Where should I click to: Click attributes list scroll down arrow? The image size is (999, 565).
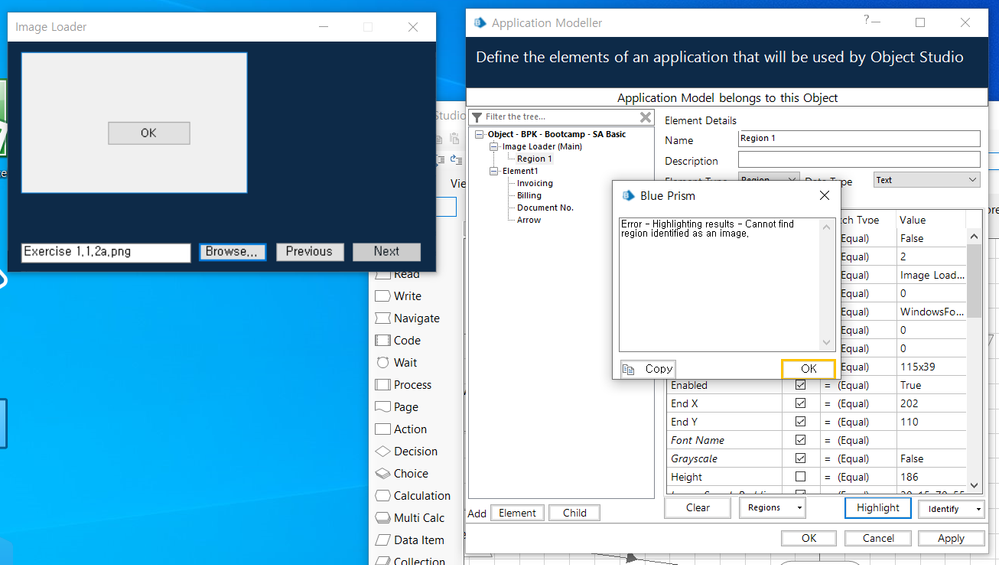[974, 485]
